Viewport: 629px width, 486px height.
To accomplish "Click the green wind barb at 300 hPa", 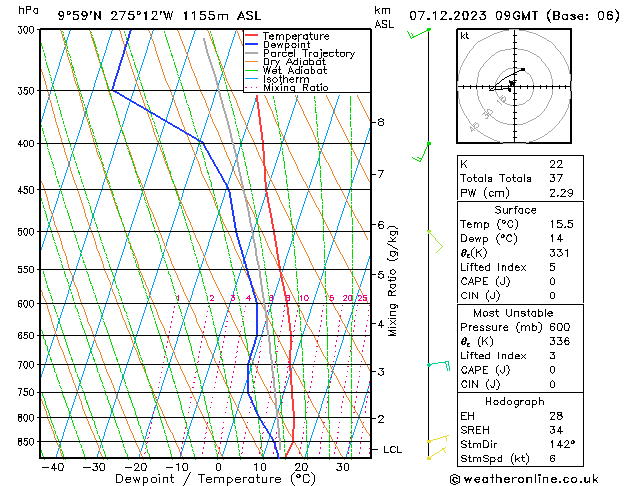I will [x=418, y=35].
